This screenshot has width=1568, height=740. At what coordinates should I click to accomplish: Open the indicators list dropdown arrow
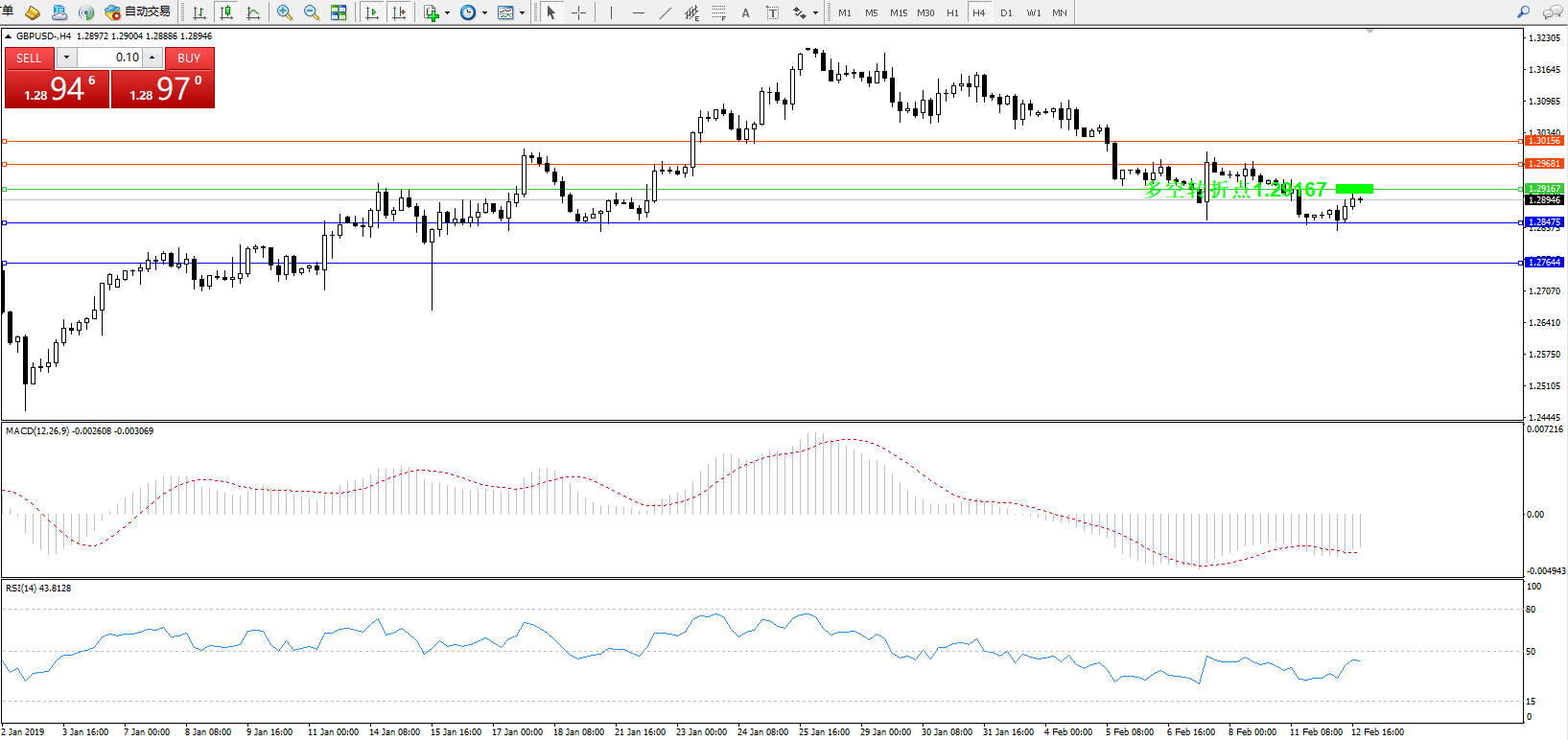click(447, 13)
